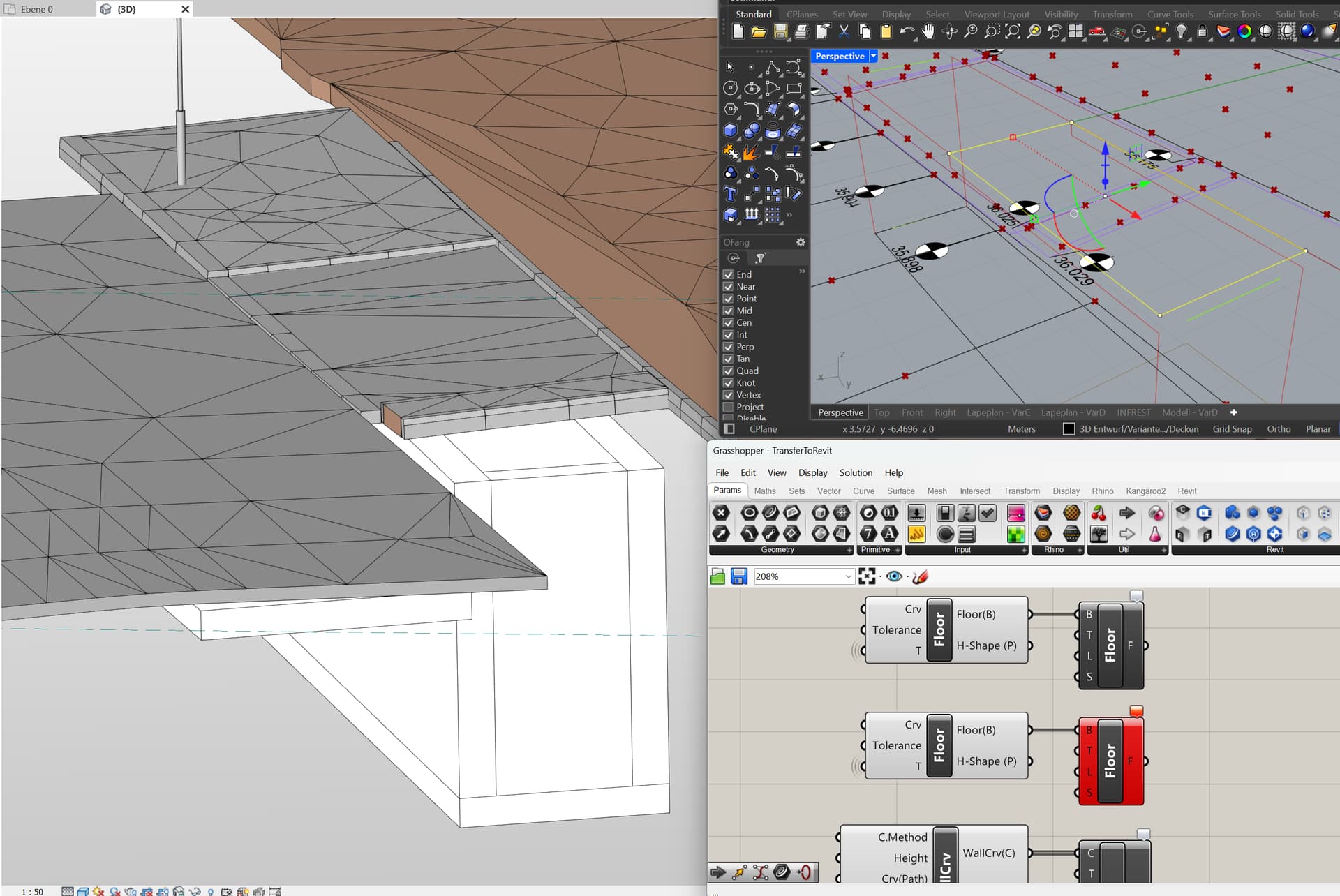Select the Text tool in the Rhino sidebar

(x=730, y=194)
